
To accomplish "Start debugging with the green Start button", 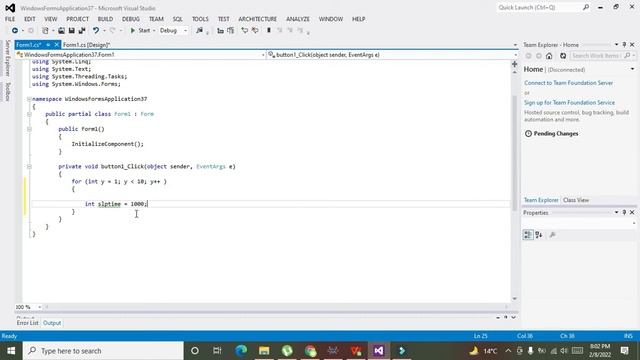I will tap(140, 31).
